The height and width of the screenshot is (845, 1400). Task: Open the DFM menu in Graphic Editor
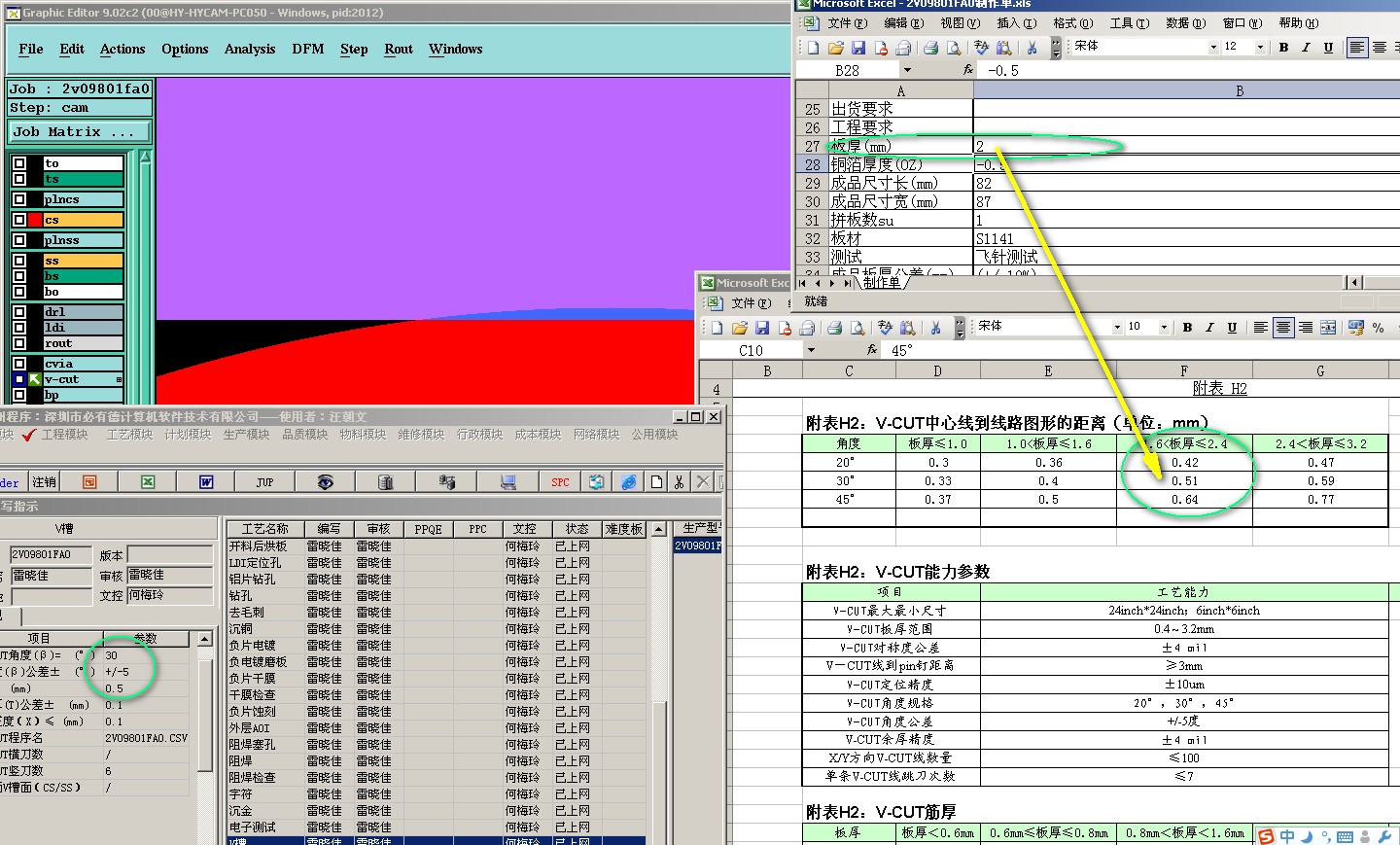tap(308, 50)
